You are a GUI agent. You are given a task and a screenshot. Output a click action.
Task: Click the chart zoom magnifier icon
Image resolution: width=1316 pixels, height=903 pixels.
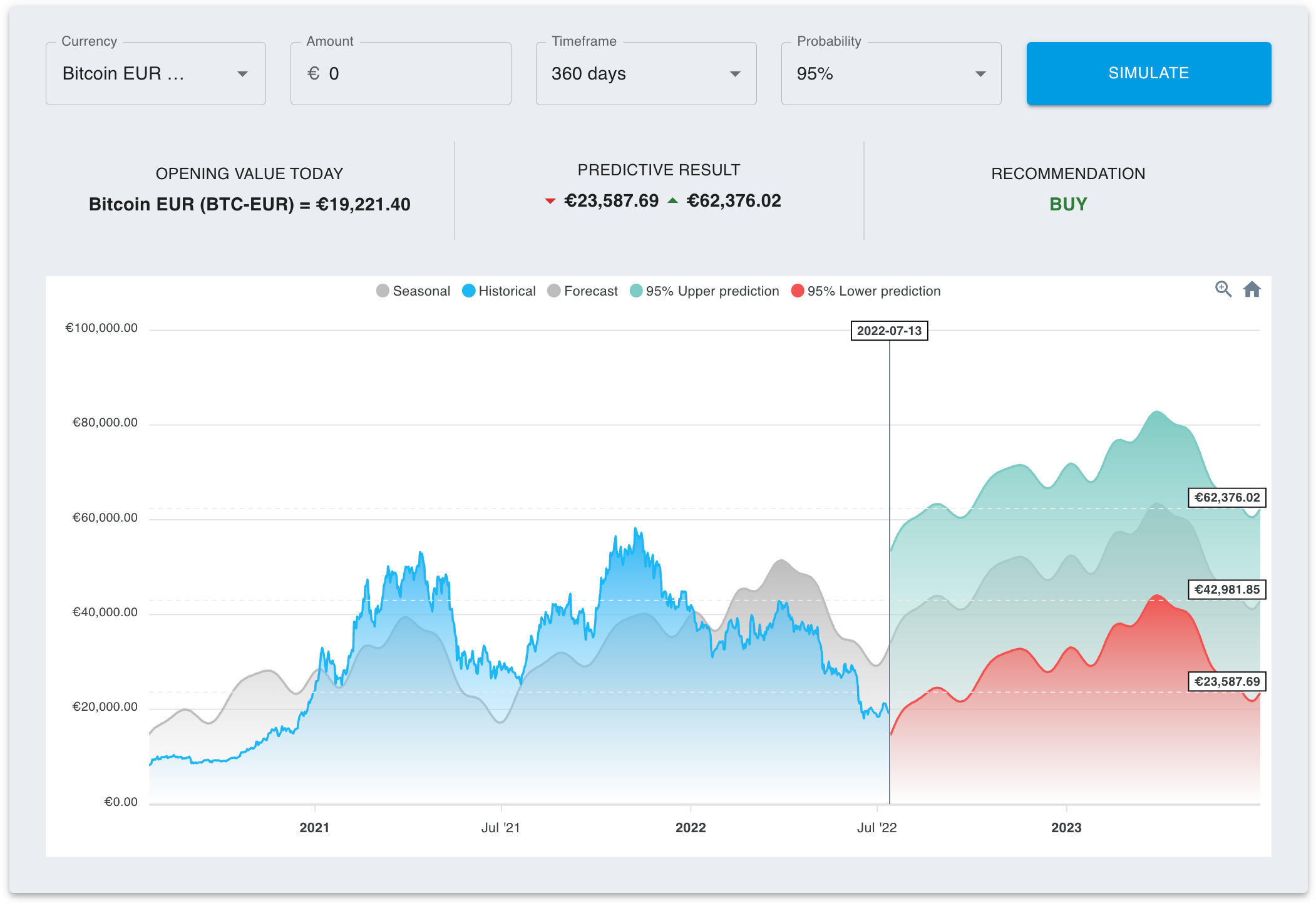click(1223, 289)
